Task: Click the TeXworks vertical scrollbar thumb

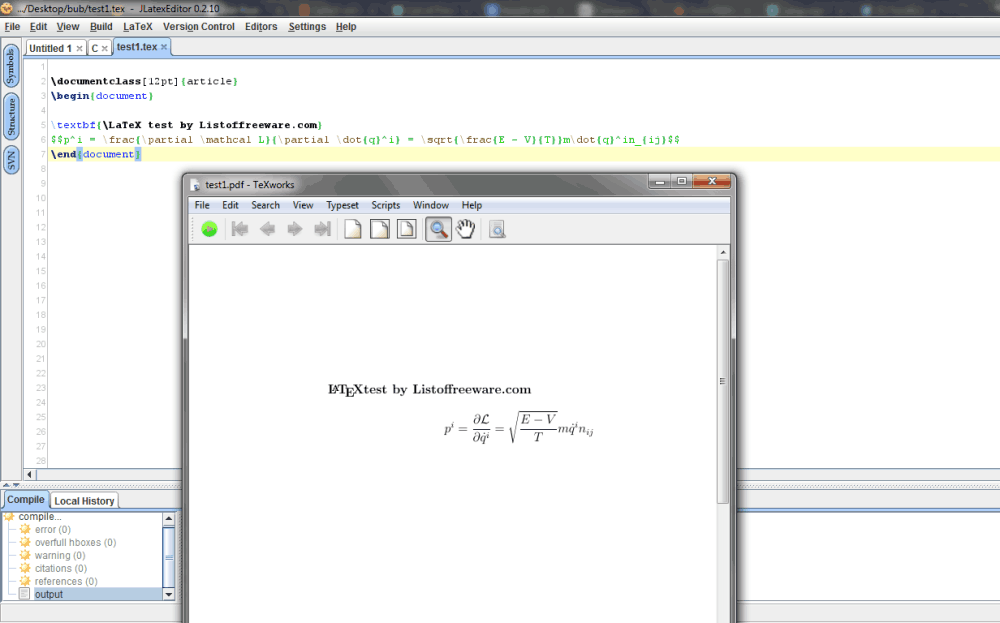Action: click(723, 381)
